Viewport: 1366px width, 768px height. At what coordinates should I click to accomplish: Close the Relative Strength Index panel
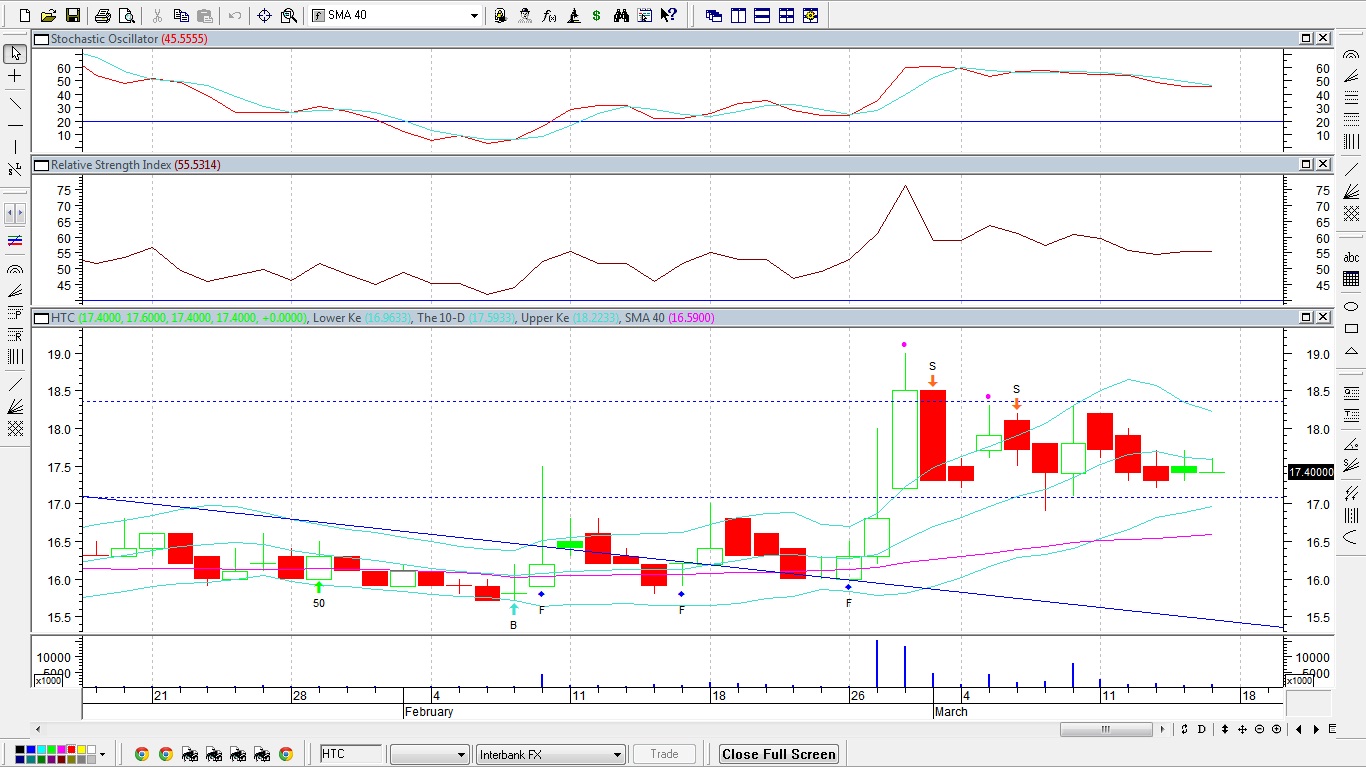point(1323,164)
